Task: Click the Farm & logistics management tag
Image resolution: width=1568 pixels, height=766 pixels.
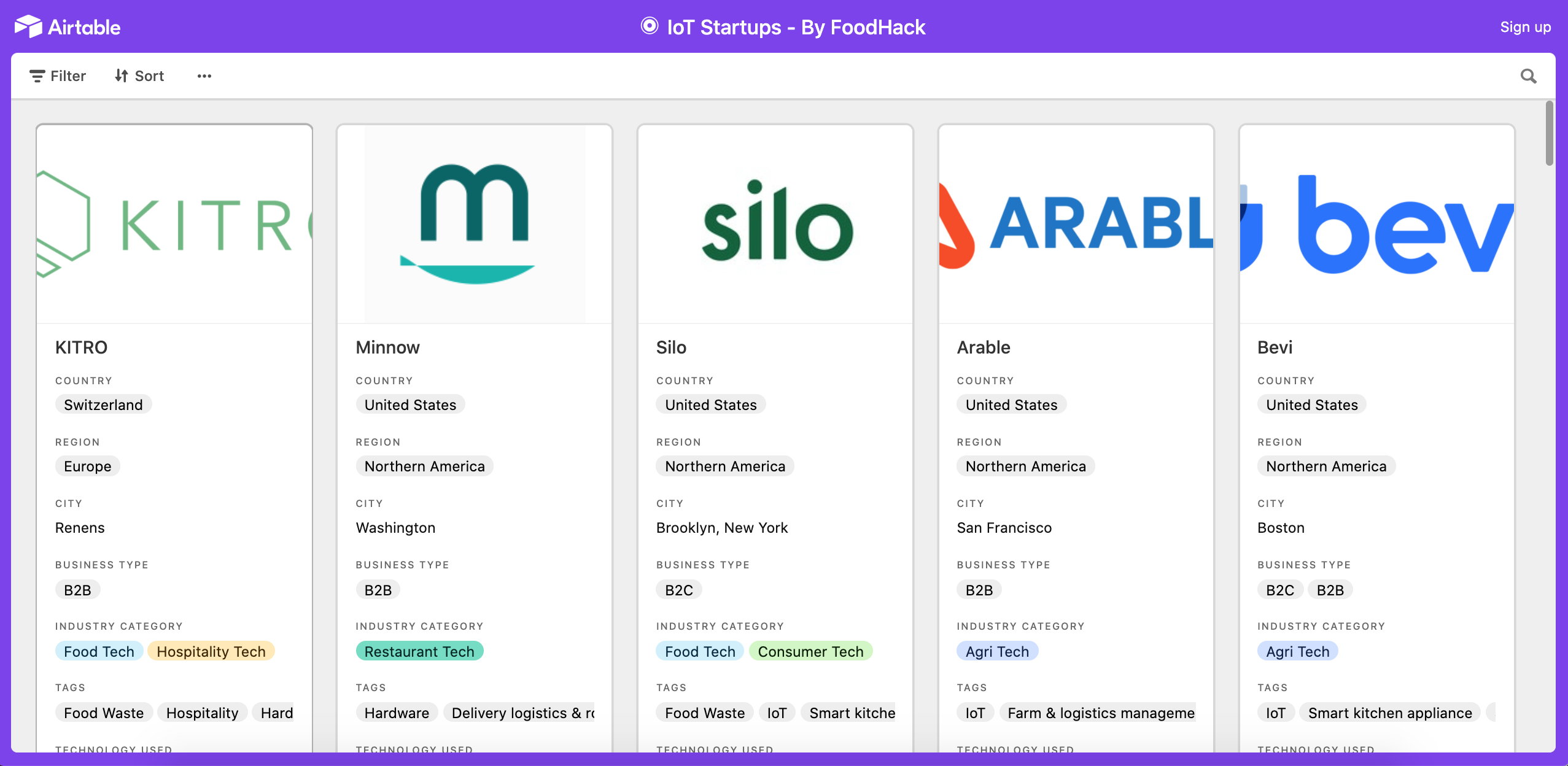Action: 1098,713
